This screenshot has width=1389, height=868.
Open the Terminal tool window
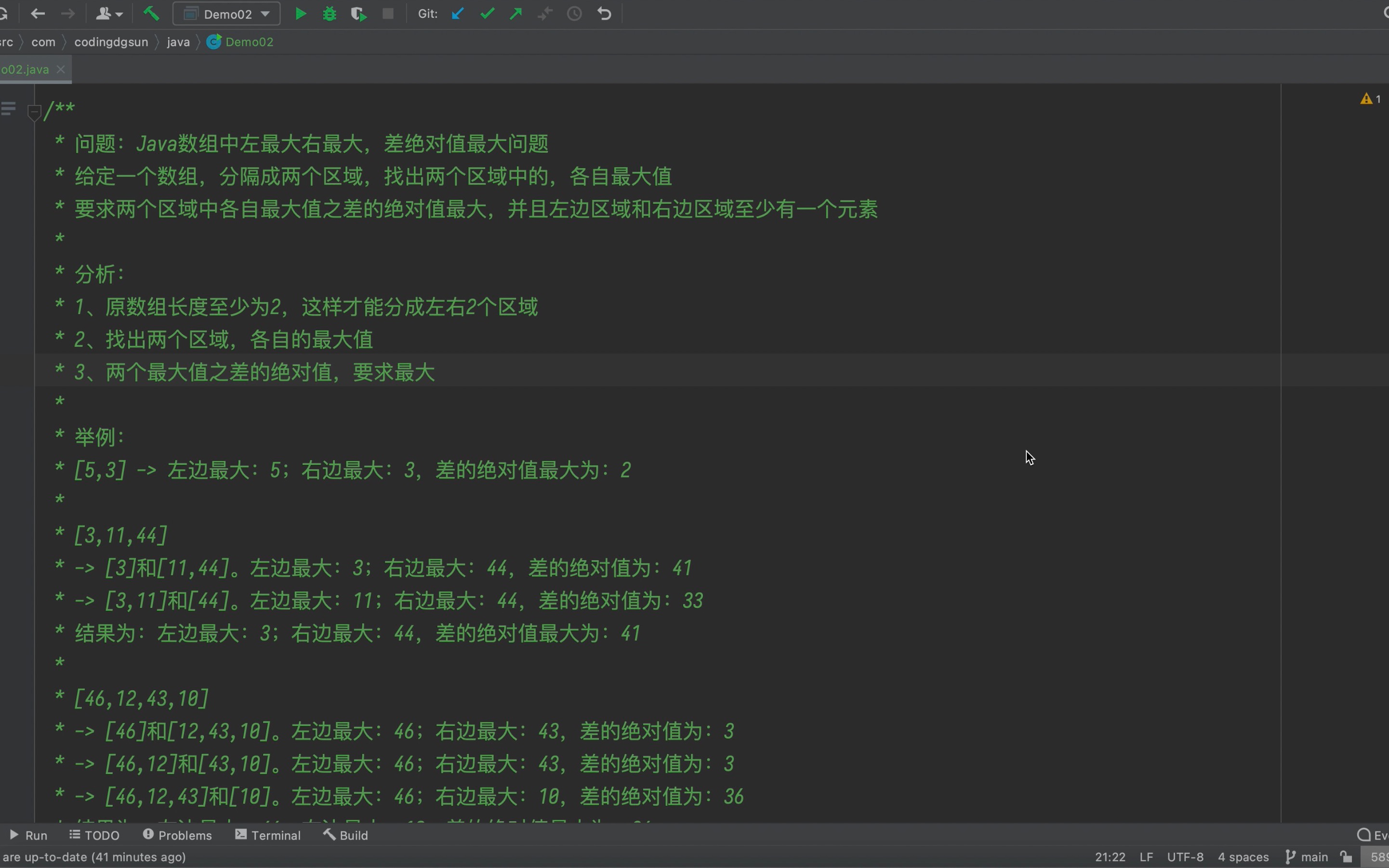(267, 835)
